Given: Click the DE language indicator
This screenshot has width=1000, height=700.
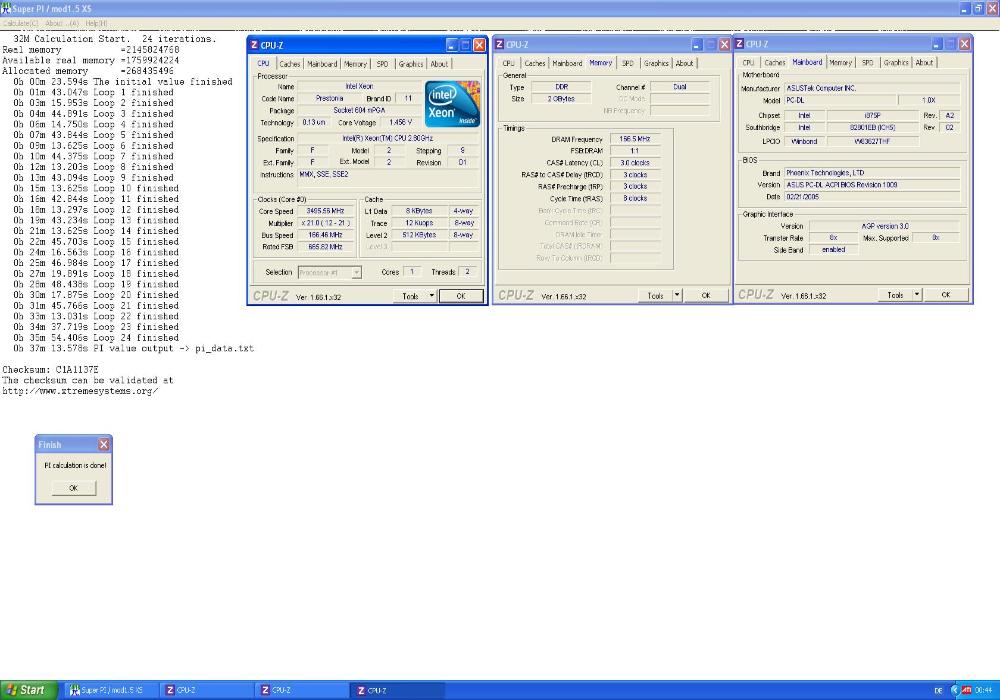Looking at the screenshot, I should pyautogui.click(x=938, y=690).
